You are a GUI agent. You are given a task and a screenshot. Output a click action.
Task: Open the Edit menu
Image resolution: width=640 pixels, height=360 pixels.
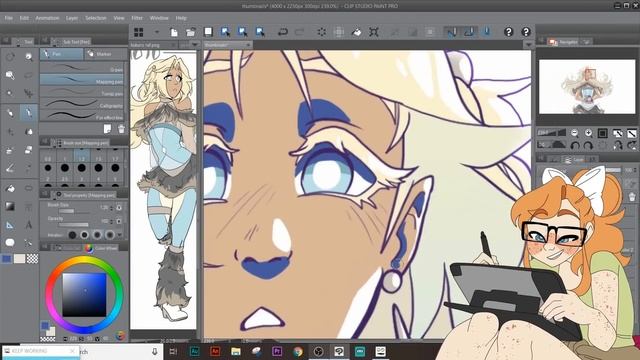point(24,18)
